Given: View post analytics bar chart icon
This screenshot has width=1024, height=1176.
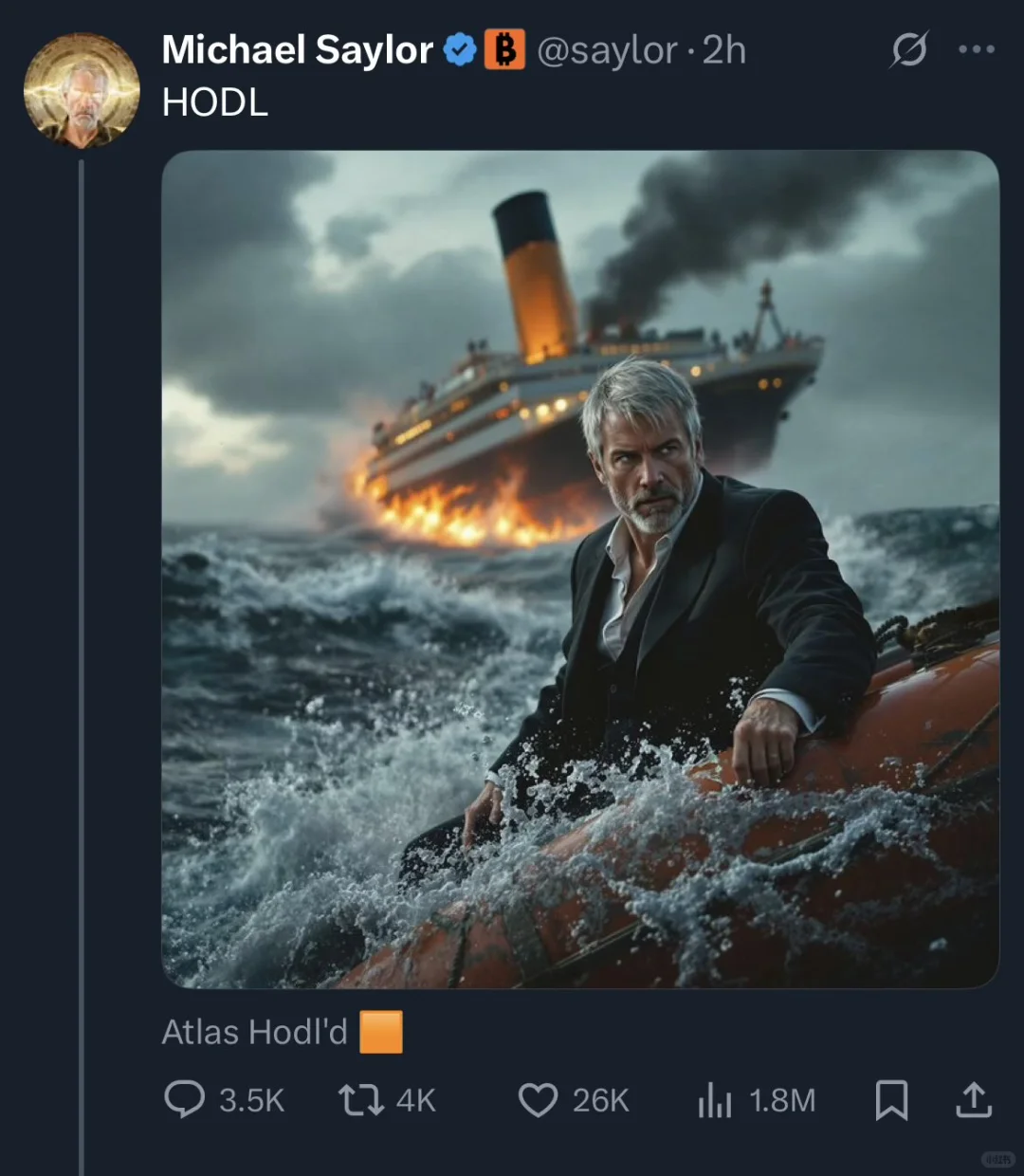Looking at the screenshot, I should pyautogui.click(x=715, y=1100).
